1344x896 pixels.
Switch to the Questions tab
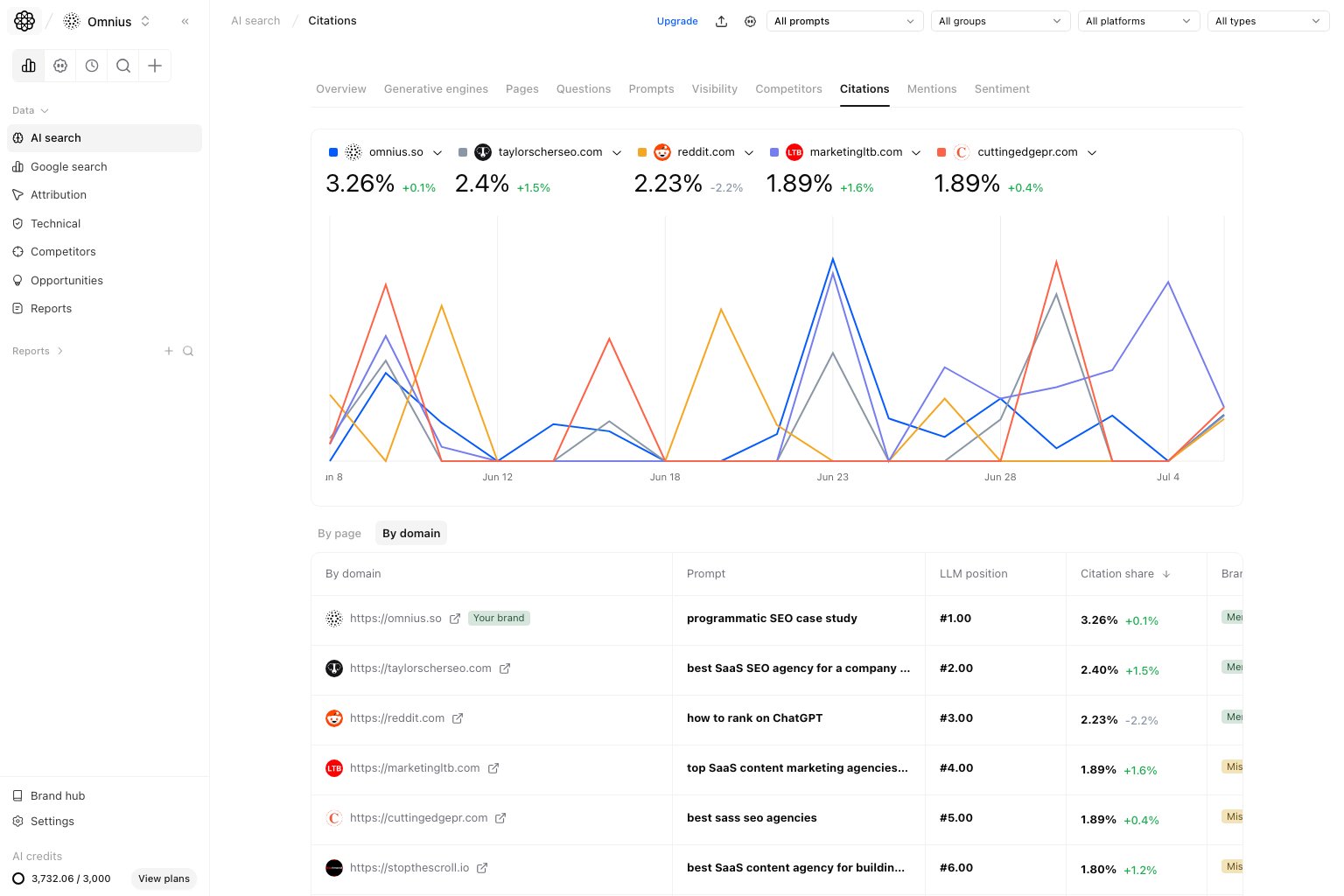tap(584, 89)
